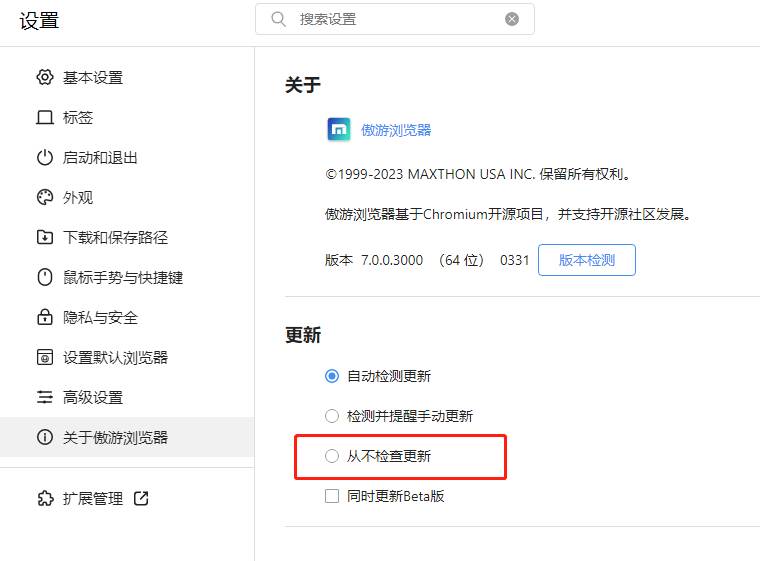Select 关于傲游浏览器 in sidebar
The image size is (760, 561).
pyautogui.click(x=127, y=437)
